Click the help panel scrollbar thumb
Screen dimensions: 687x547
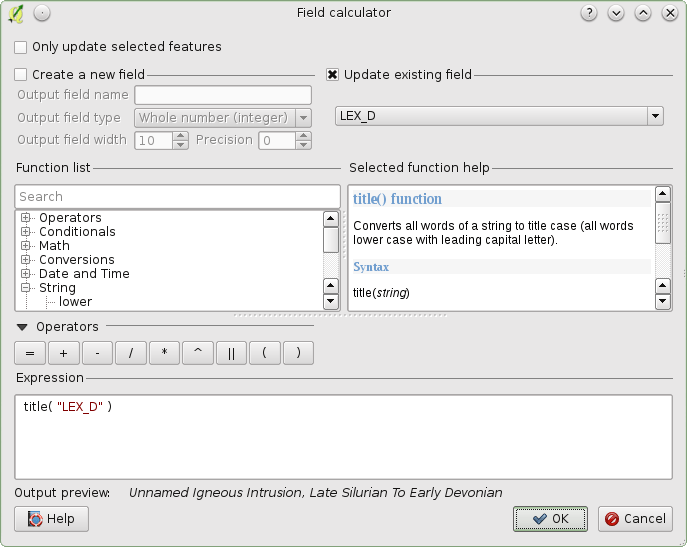[x=663, y=223]
